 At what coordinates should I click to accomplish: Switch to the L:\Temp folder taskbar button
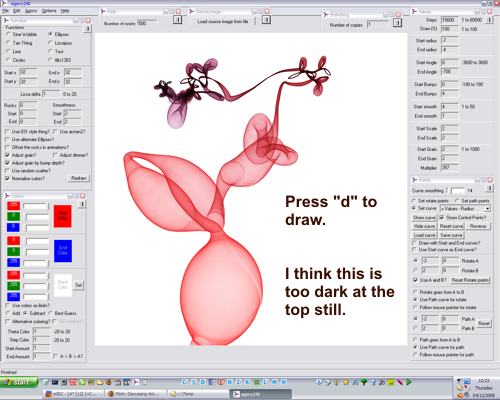coord(198,394)
